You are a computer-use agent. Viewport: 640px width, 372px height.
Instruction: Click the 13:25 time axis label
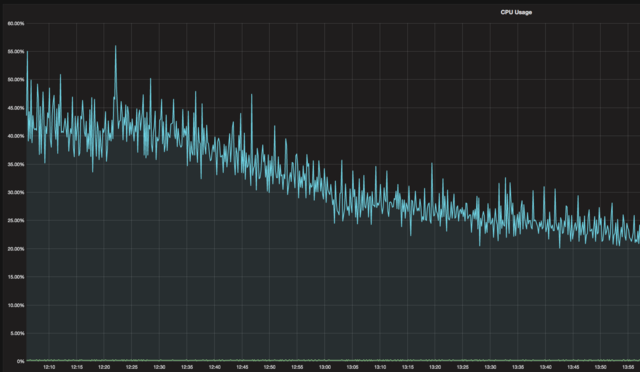(x=462, y=367)
